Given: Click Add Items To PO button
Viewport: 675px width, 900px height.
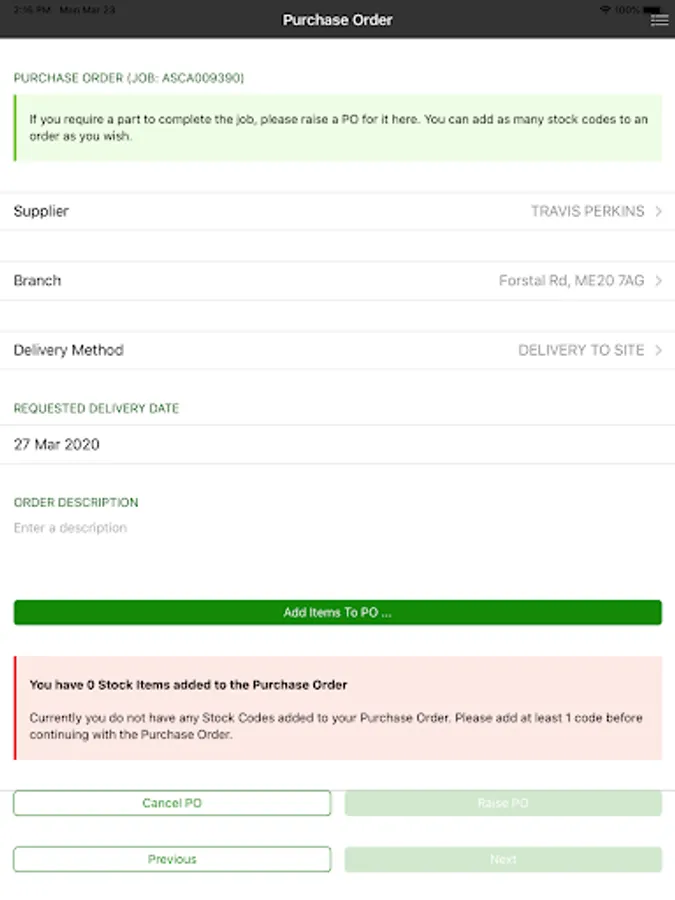Looking at the screenshot, I should (338, 612).
